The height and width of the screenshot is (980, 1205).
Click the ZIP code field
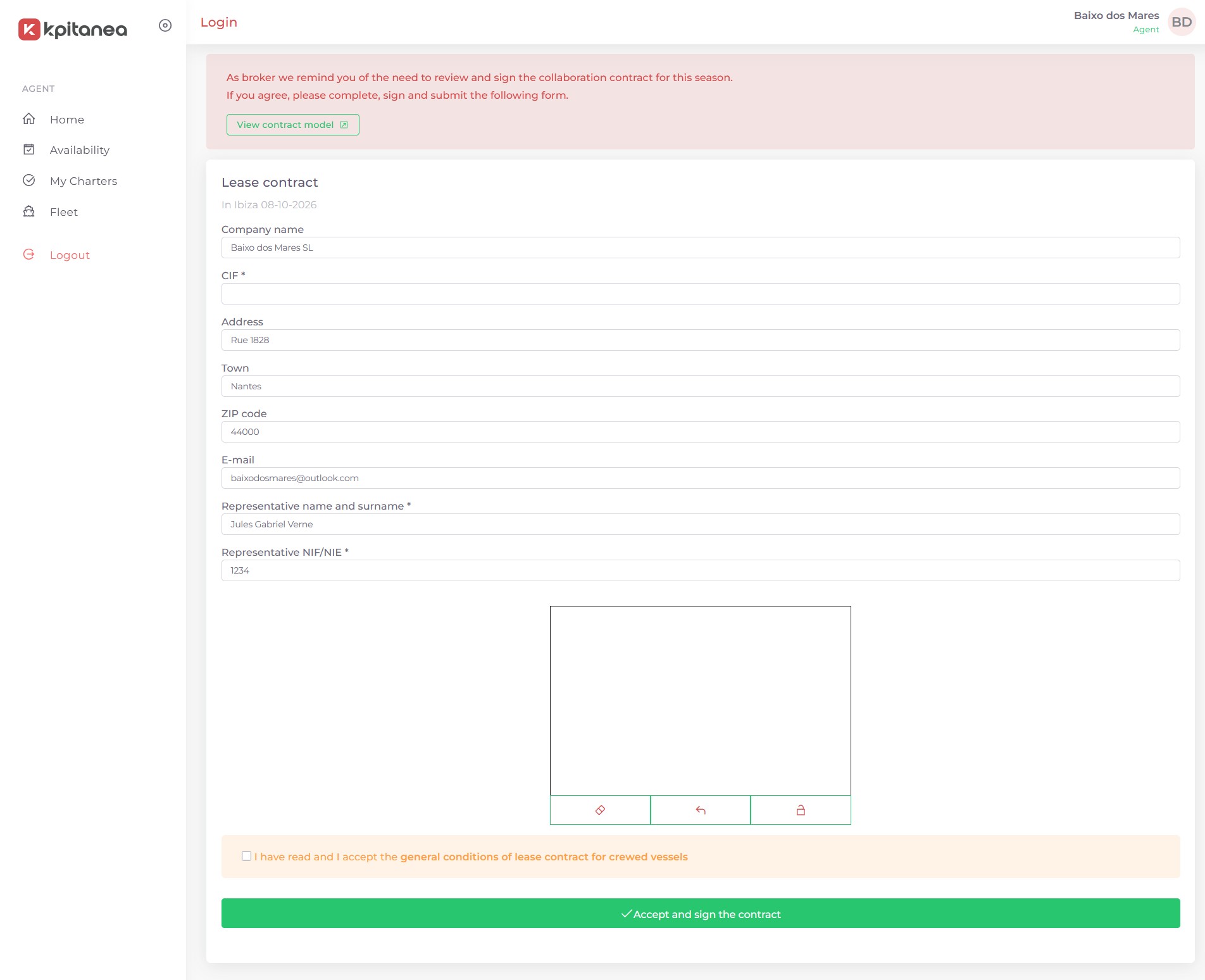click(701, 432)
